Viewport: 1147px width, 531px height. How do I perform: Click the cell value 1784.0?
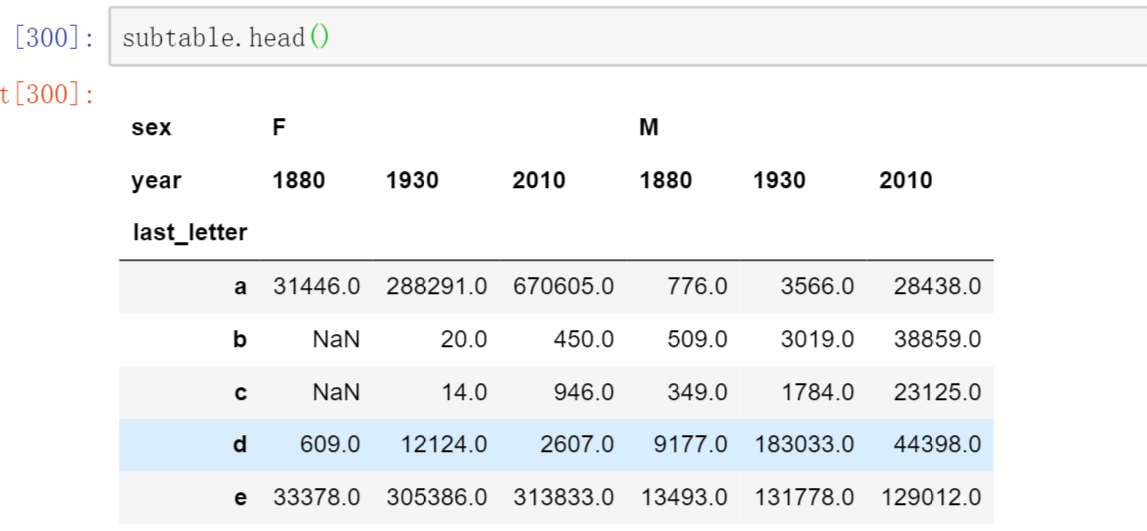817,393
